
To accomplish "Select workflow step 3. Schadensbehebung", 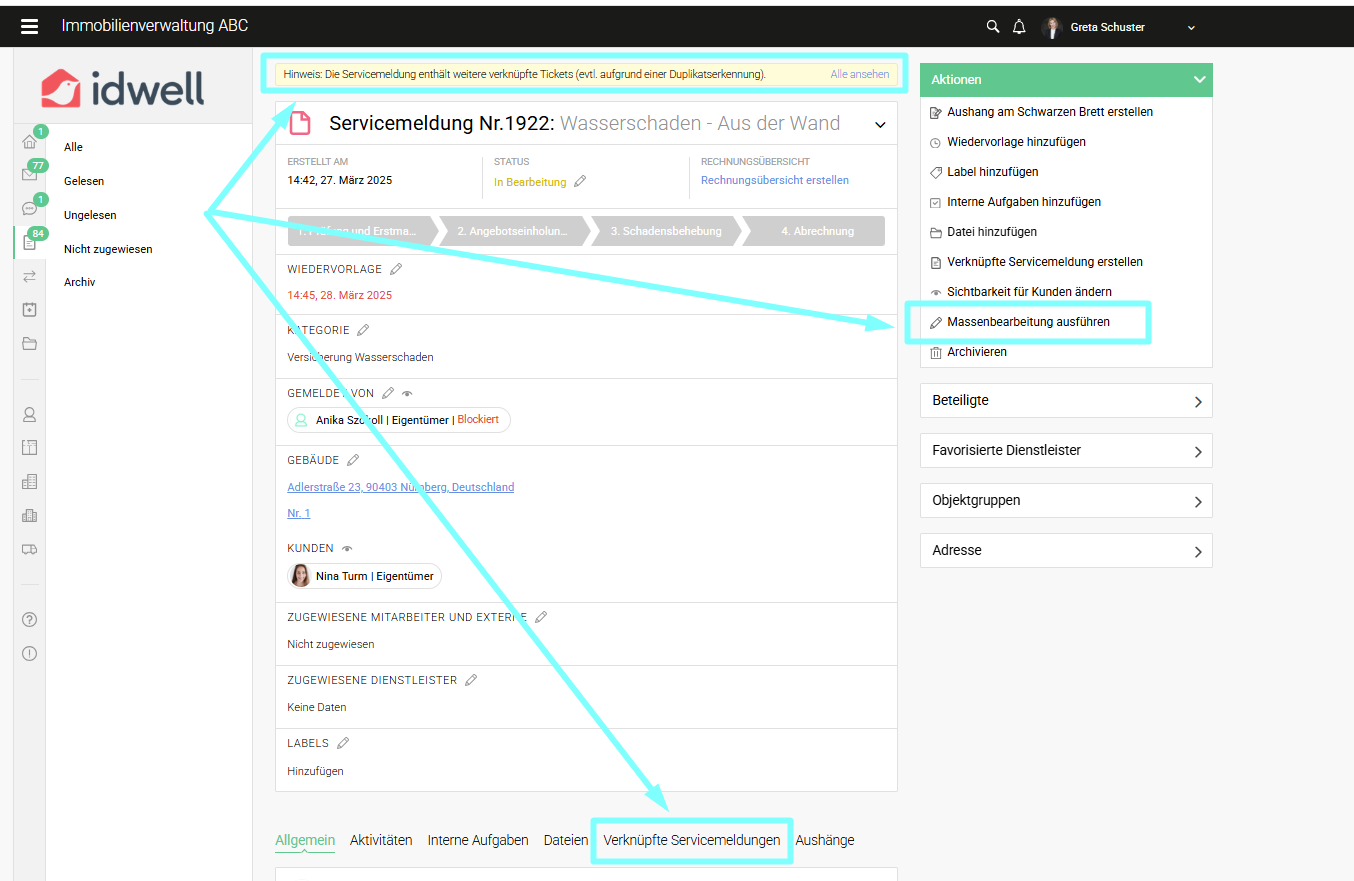I will pyautogui.click(x=666, y=231).
